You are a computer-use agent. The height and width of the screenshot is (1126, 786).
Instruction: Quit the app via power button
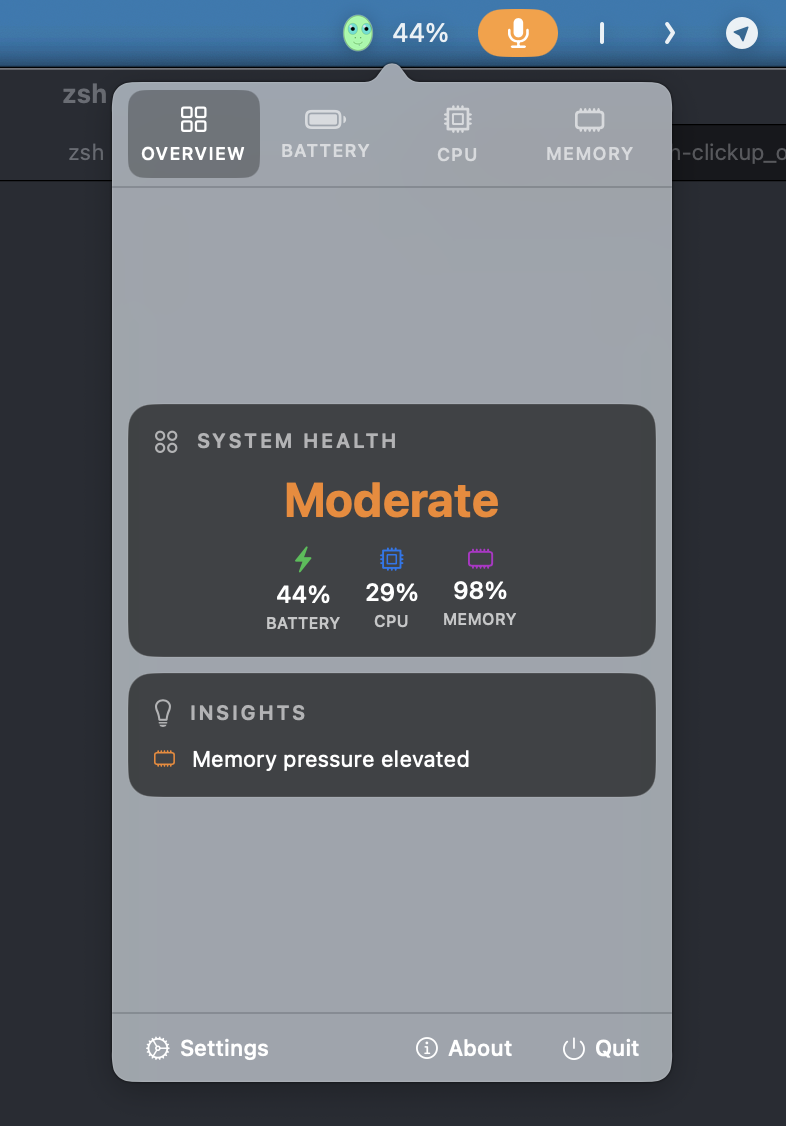[x=601, y=1048]
